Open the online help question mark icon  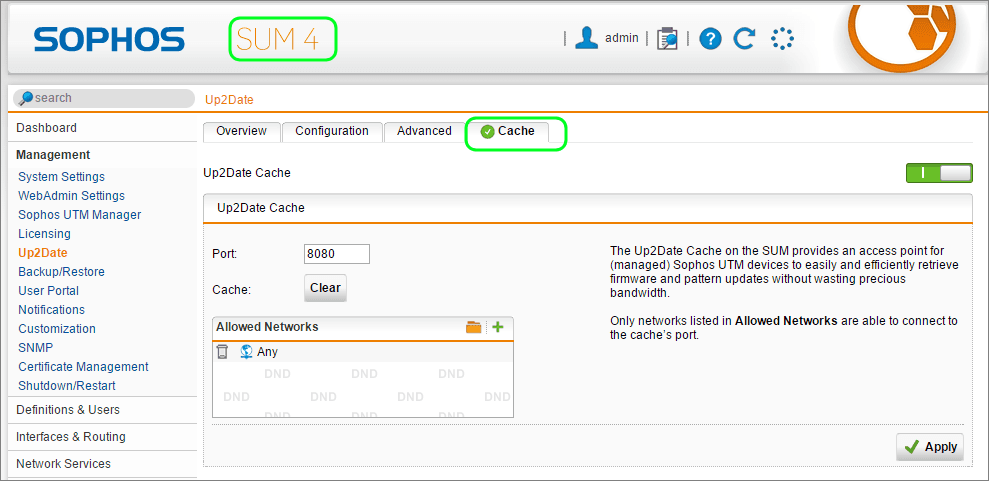click(710, 39)
